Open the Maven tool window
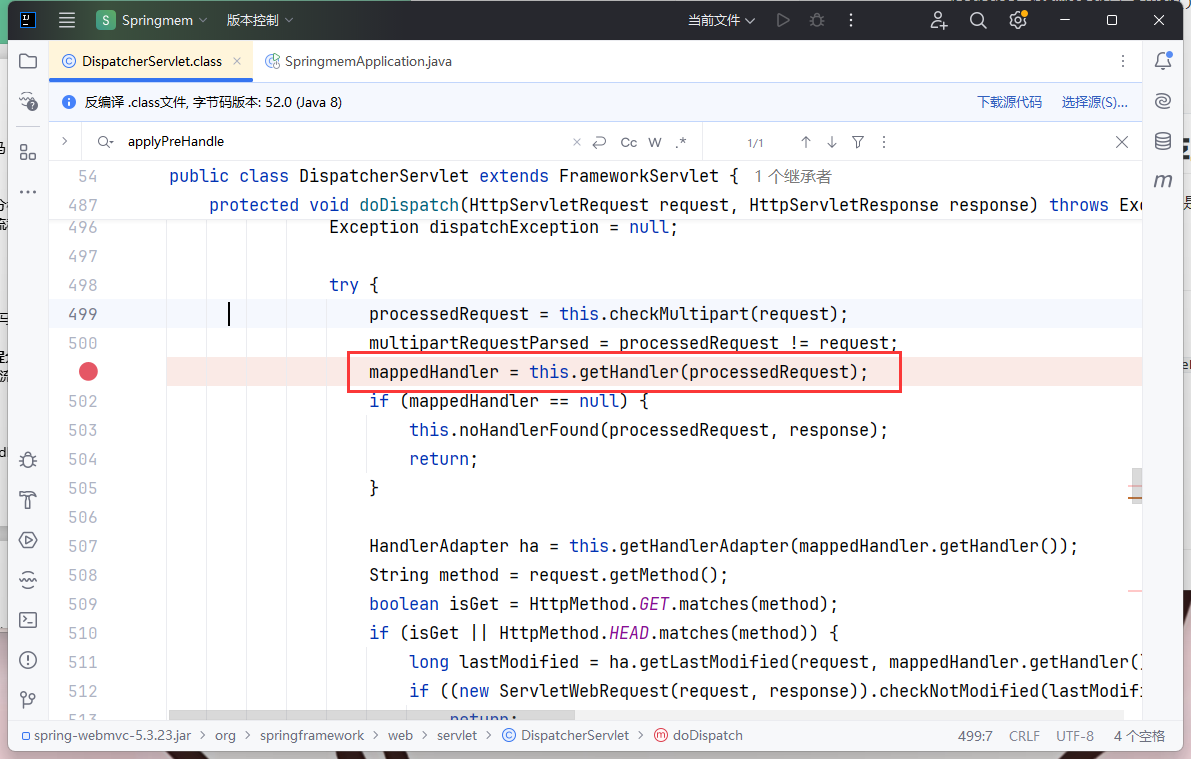1191x759 pixels. point(1163,181)
